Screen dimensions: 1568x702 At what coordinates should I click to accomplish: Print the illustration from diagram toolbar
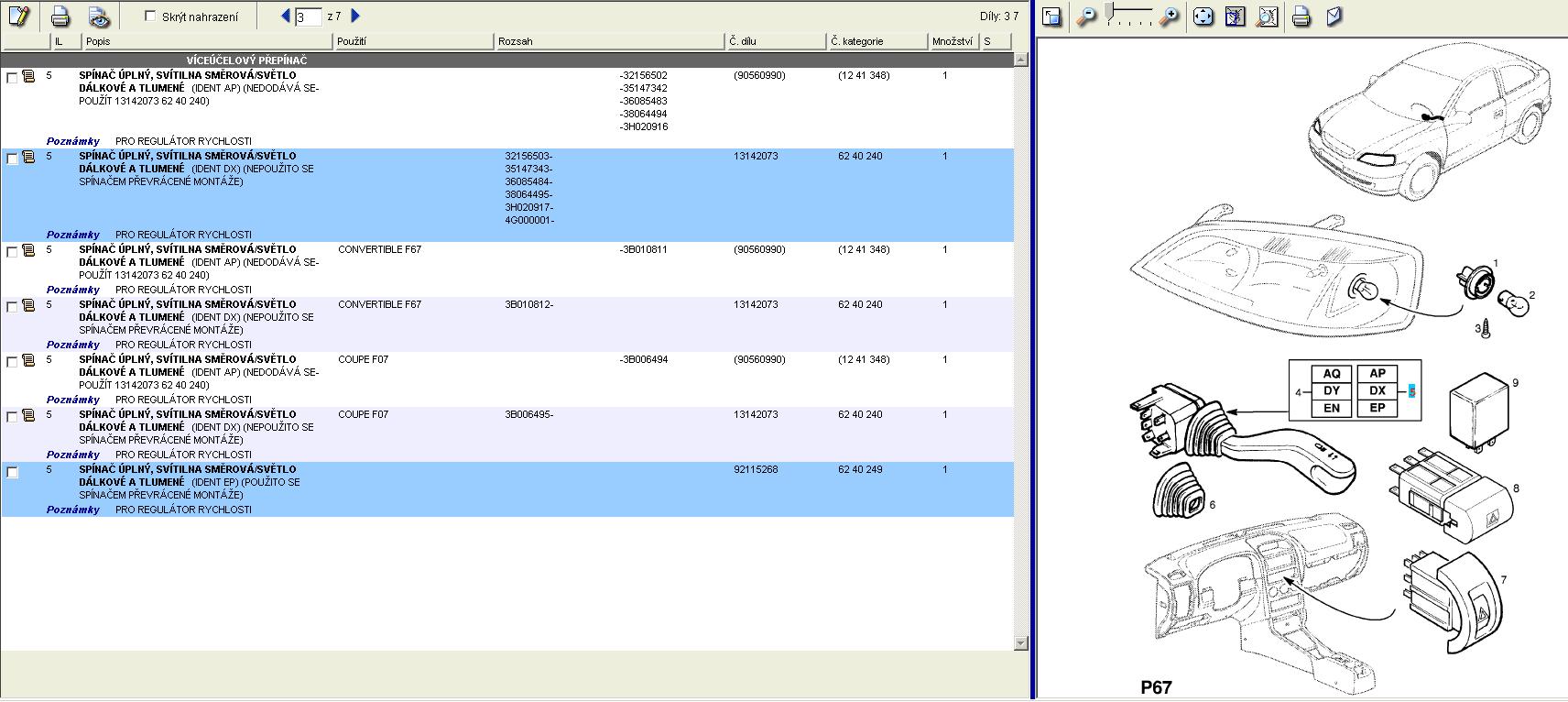[x=1301, y=16]
